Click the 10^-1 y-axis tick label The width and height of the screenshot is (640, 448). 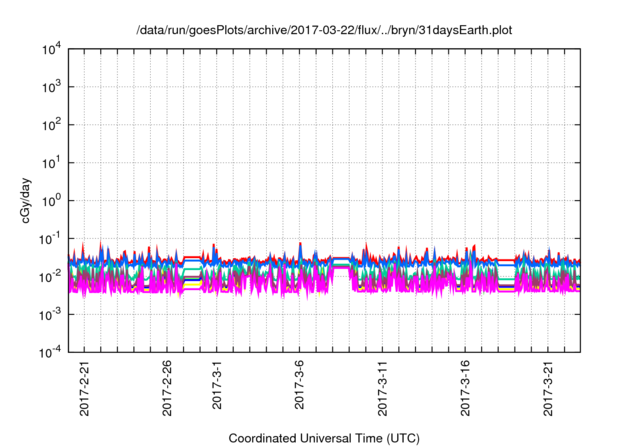[50, 239]
